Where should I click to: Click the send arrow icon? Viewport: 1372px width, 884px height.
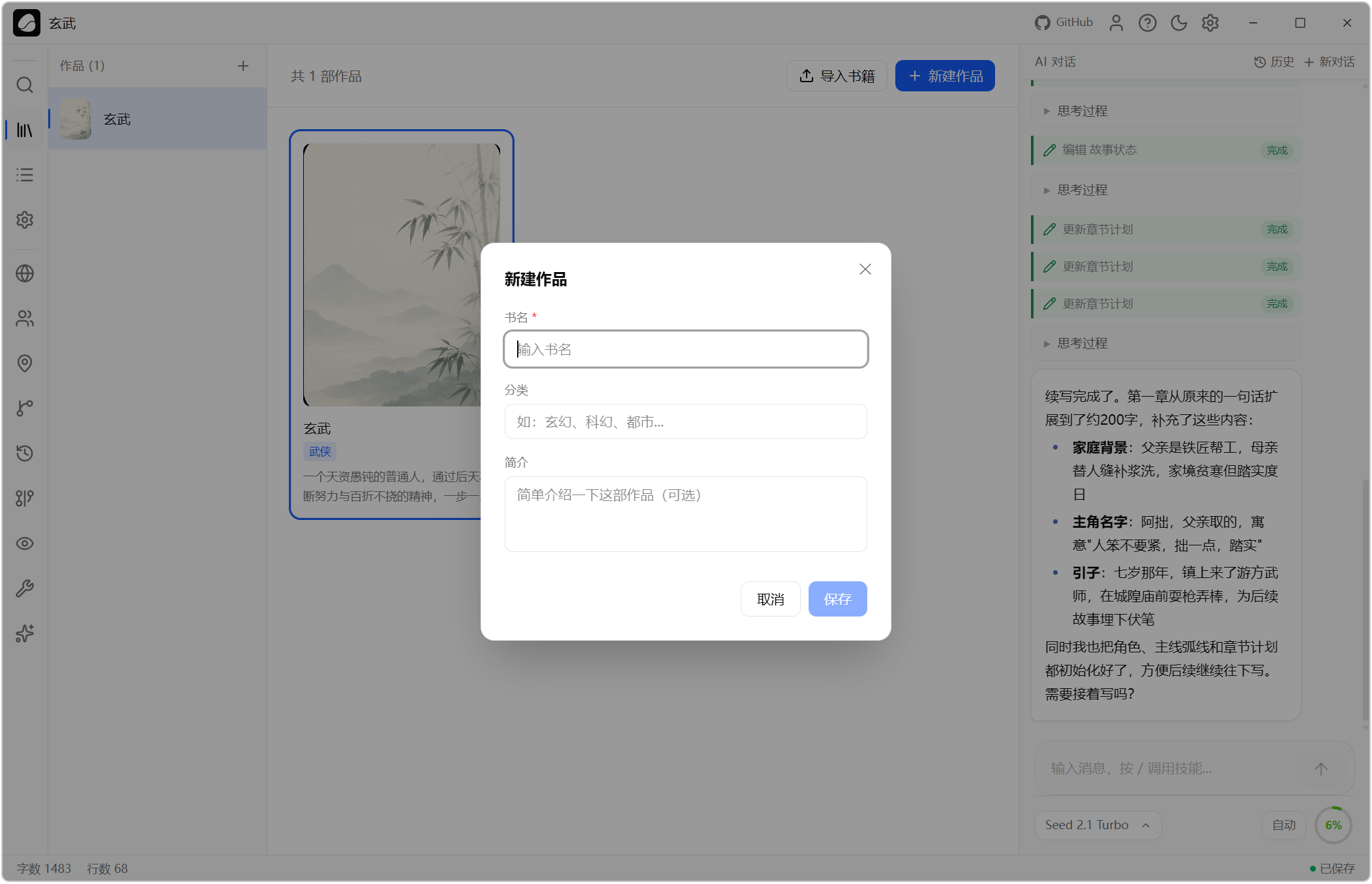[x=1321, y=769]
